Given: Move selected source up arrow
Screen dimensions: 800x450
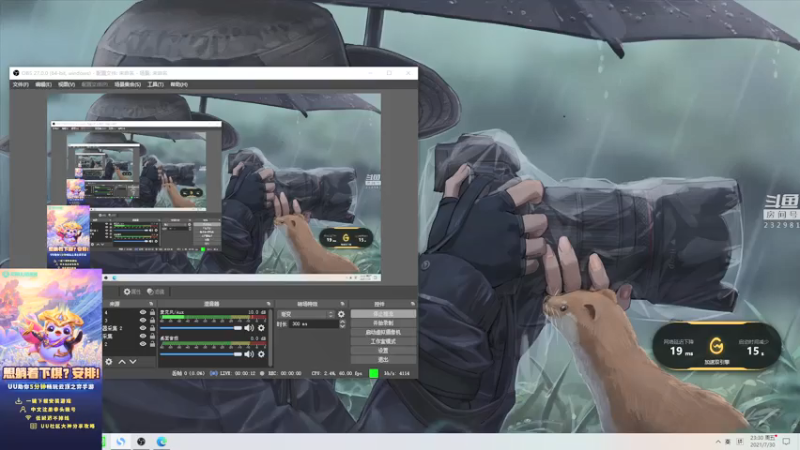Looking at the screenshot, I should coord(122,362).
